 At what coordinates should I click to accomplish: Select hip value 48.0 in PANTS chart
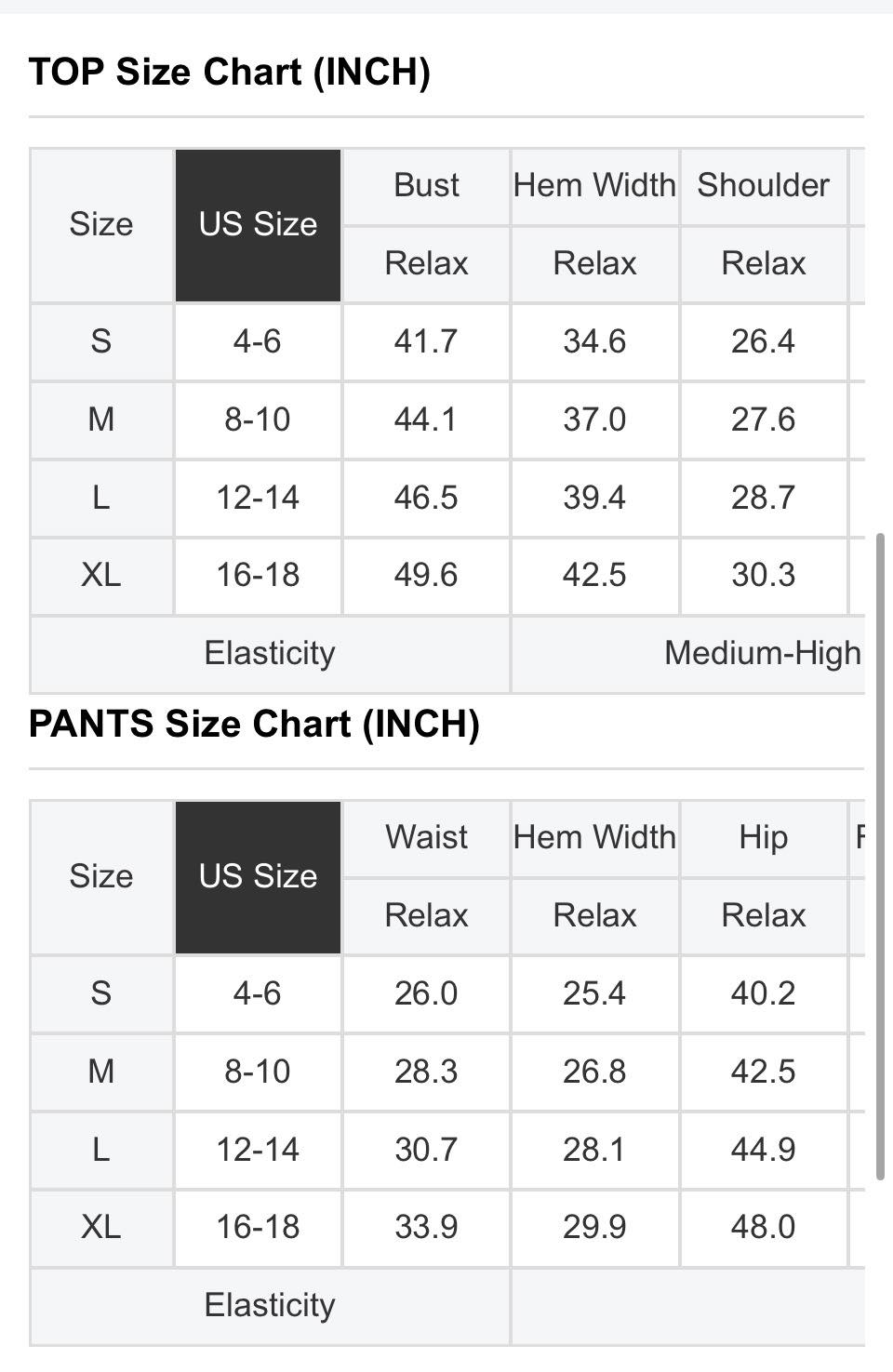[x=764, y=1228]
